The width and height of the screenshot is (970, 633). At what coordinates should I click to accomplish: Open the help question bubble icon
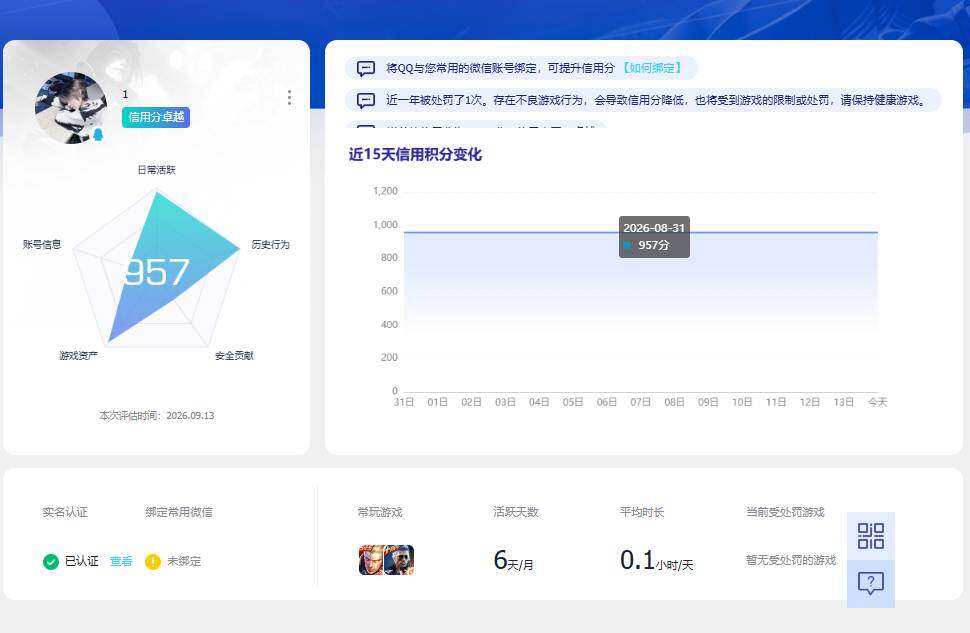click(x=870, y=583)
